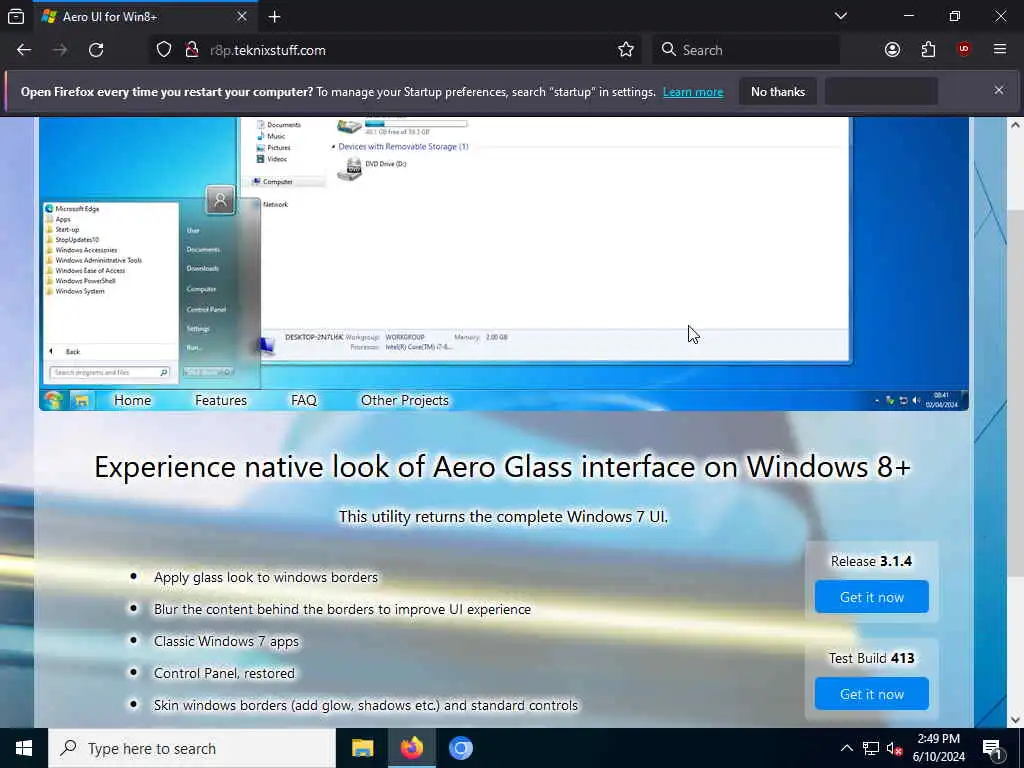Click the Firefox taskbar icon

[x=411, y=748]
